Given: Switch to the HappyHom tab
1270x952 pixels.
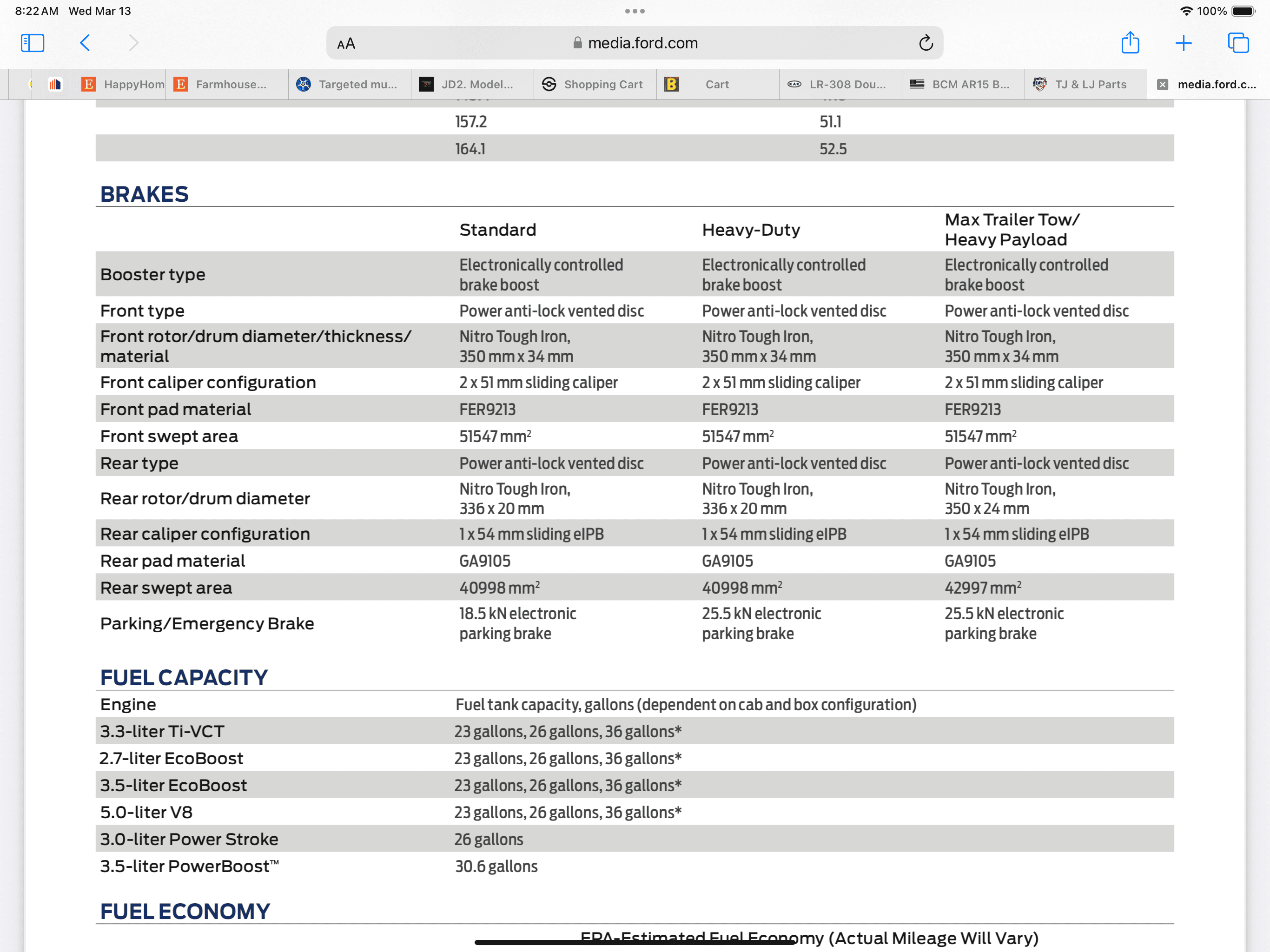Looking at the screenshot, I should 118,85.
